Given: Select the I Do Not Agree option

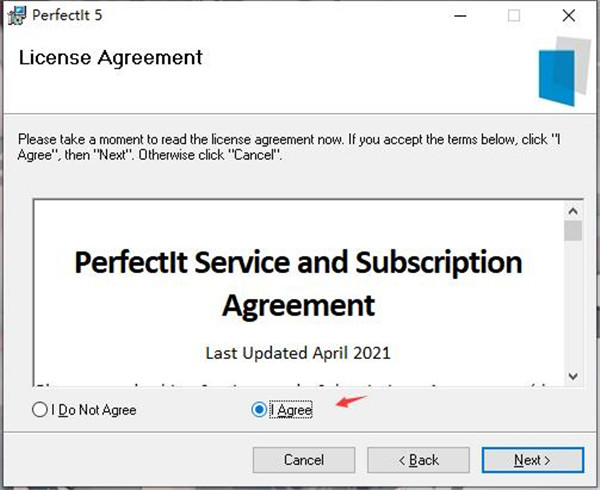Looking at the screenshot, I should click(40, 410).
